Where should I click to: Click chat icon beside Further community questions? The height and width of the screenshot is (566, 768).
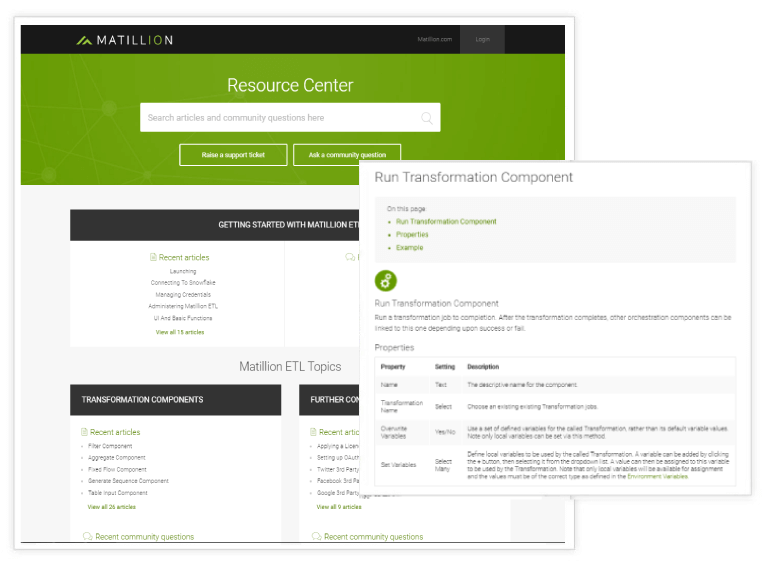tap(316, 537)
